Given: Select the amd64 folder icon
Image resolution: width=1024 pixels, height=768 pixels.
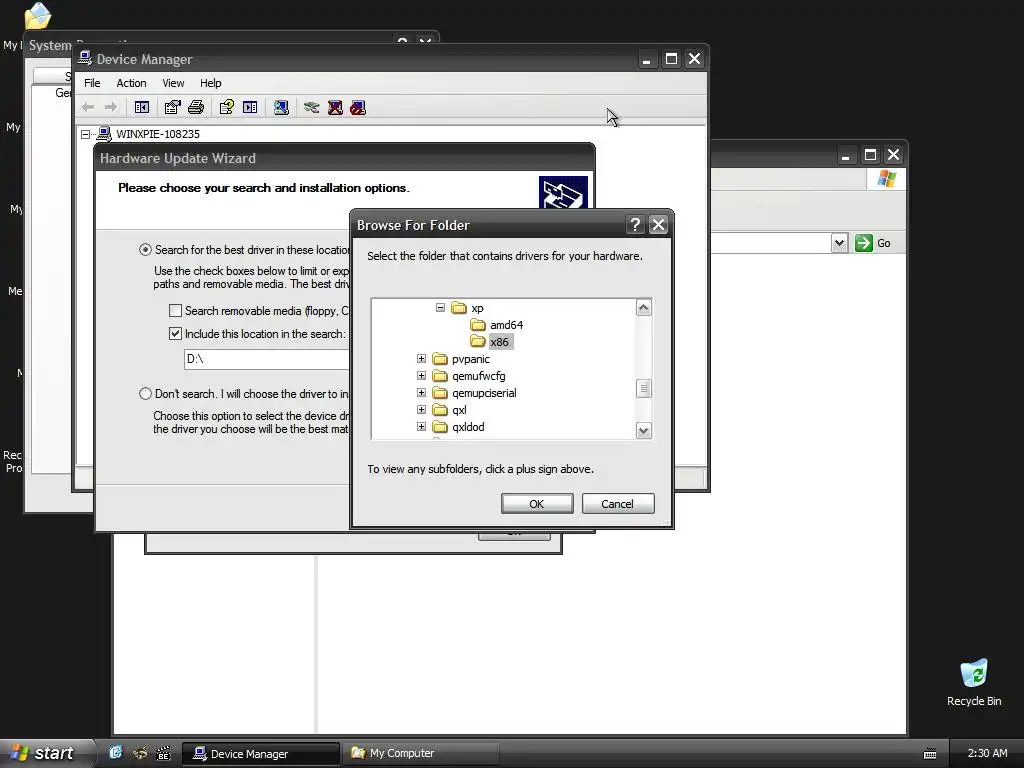Looking at the screenshot, I should point(478,325).
